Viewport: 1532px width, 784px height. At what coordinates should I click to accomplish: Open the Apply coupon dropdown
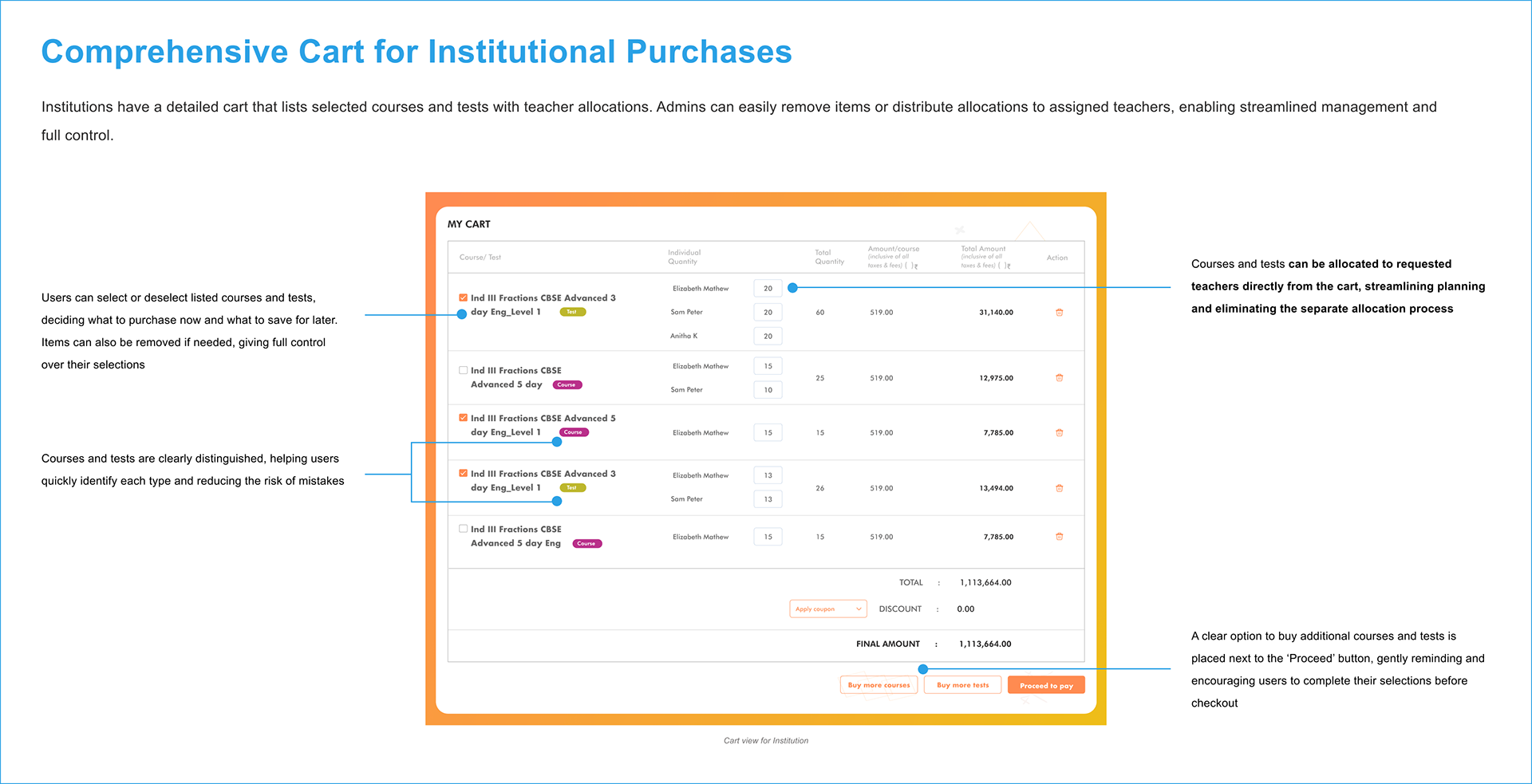pyautogui.click(x=827, y=609)
